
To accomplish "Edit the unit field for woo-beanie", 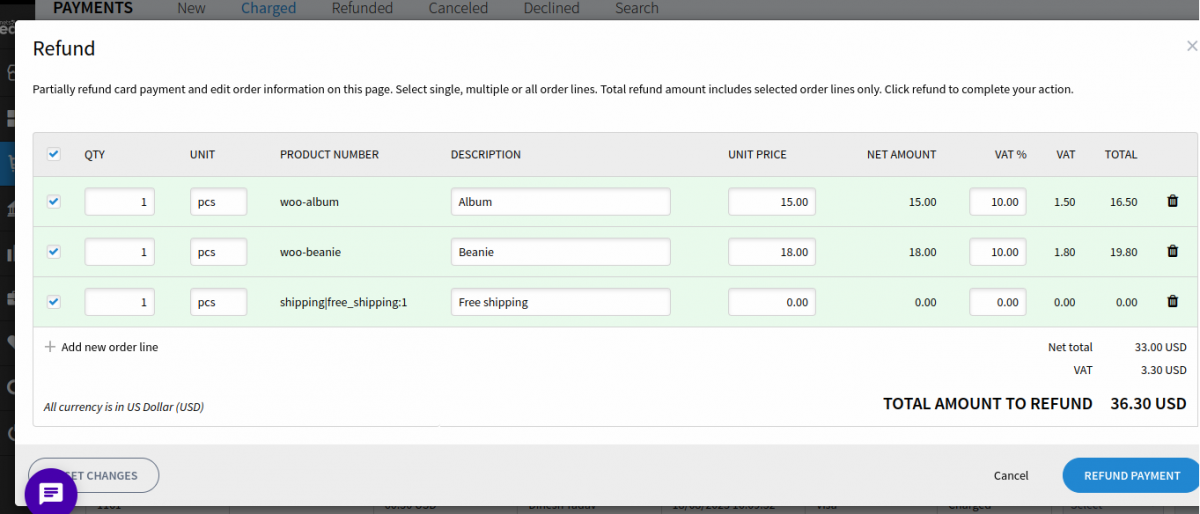I will (x=218, y=252).
